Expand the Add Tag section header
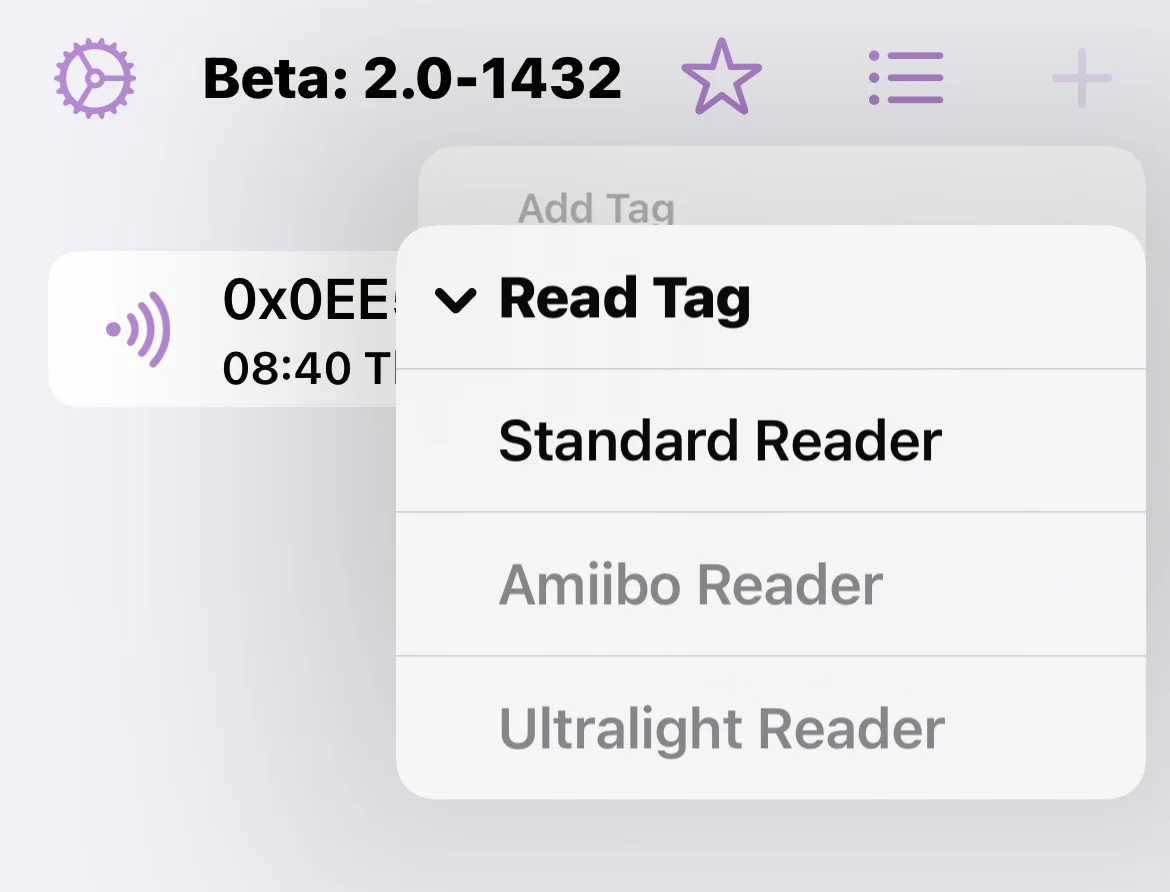1170x892 pixels. pyautogui.click(x=596, y=208)
